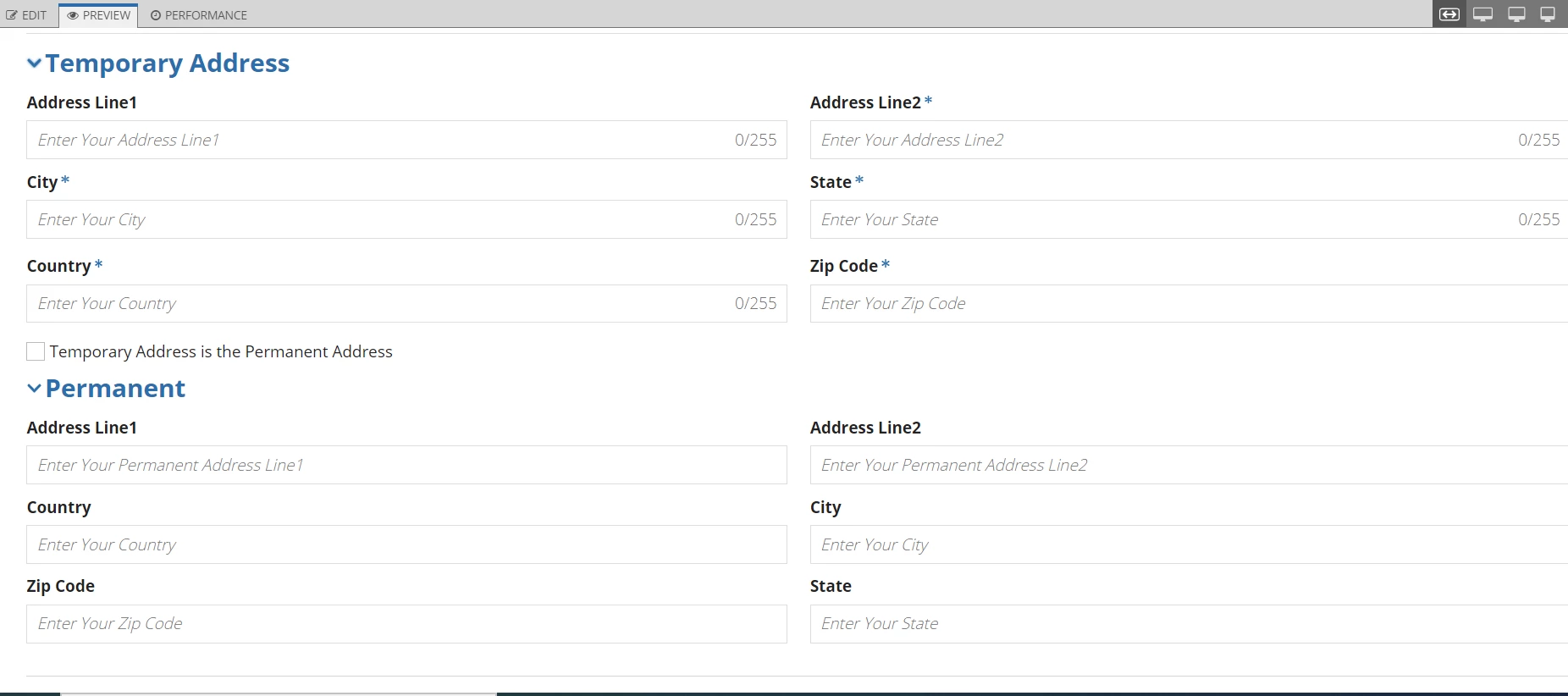Open the EDIT tab
The height and width of the screenshot is (696, 1568).
[x=27, y=15]
